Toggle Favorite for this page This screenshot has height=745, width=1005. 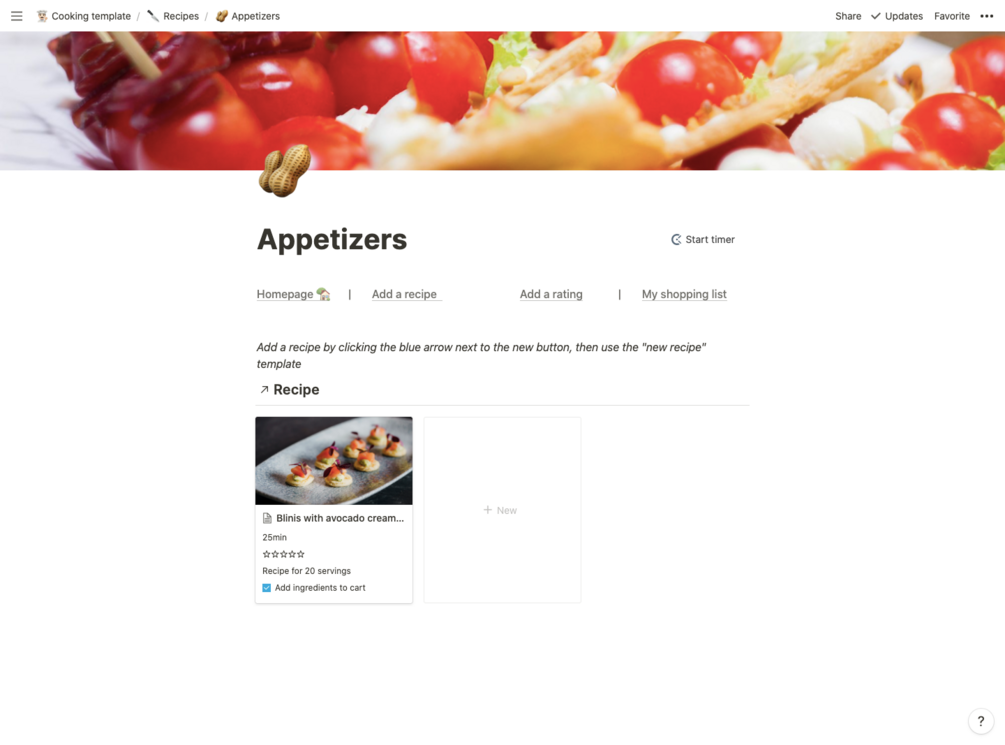pos(952,16)
